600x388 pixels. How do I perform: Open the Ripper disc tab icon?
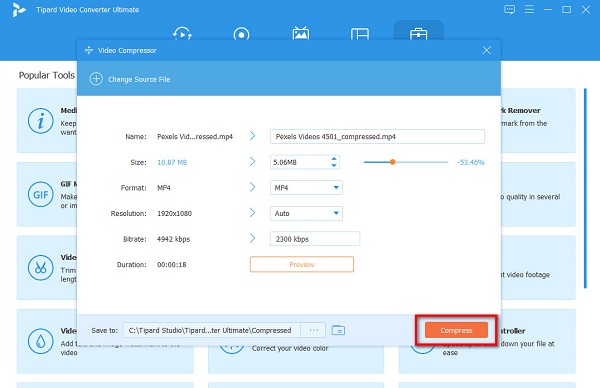coord(241,34)
